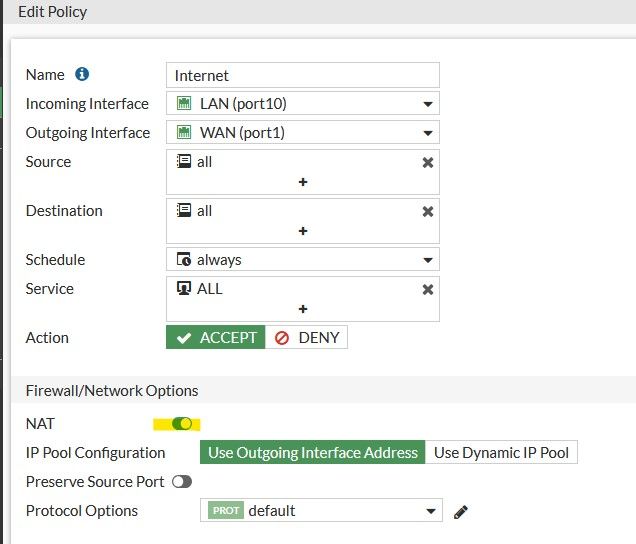Click the plus icon to add Source
636x544 pixels.
(302, 182)
